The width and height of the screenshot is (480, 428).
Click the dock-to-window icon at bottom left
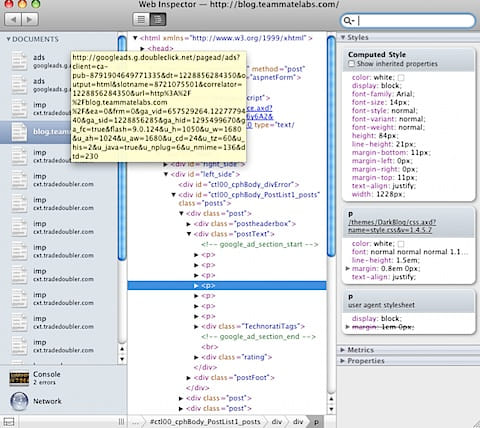pyautogui.click(x=9, y=422)
